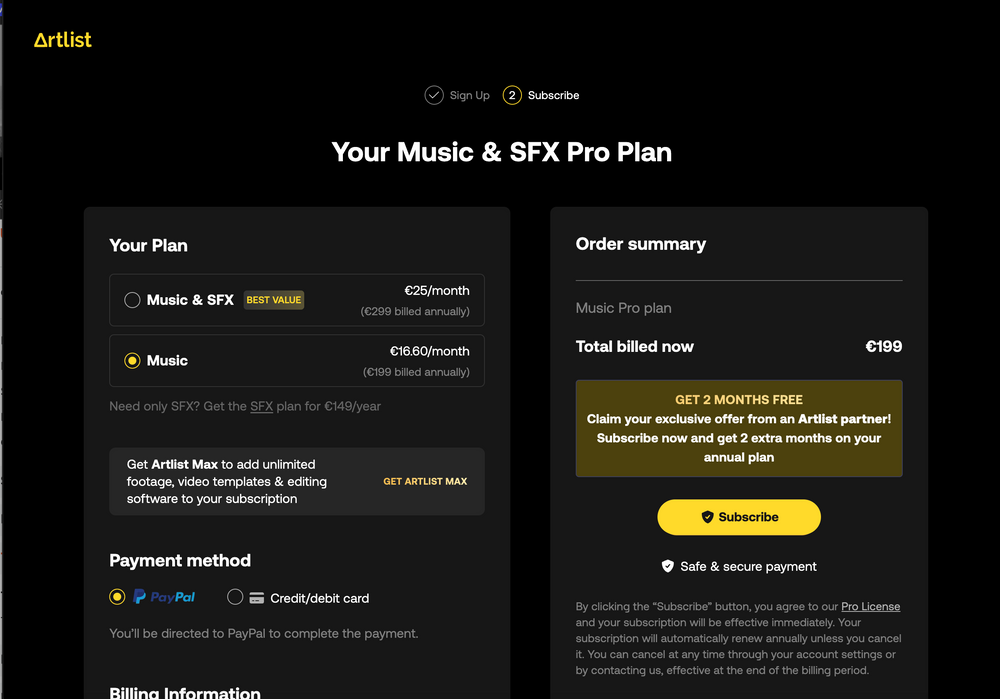Click the Artlist logo
This screenshot has width=1000, height=699.
point(62,40)
